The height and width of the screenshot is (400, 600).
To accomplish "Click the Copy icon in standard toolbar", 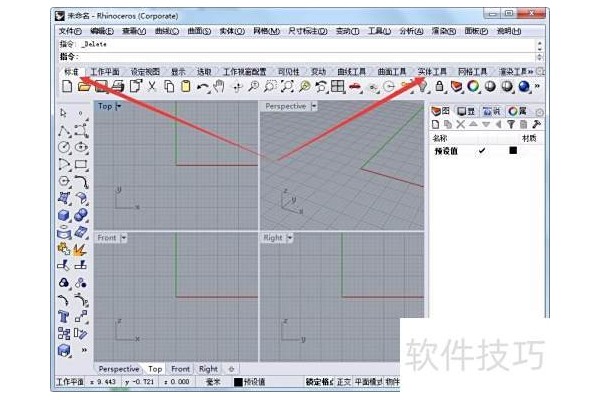I will tap(169, 86).
